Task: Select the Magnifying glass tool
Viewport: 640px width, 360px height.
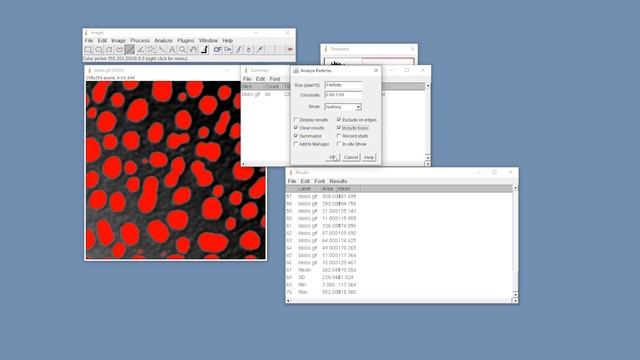Action: tap(182, 50)
